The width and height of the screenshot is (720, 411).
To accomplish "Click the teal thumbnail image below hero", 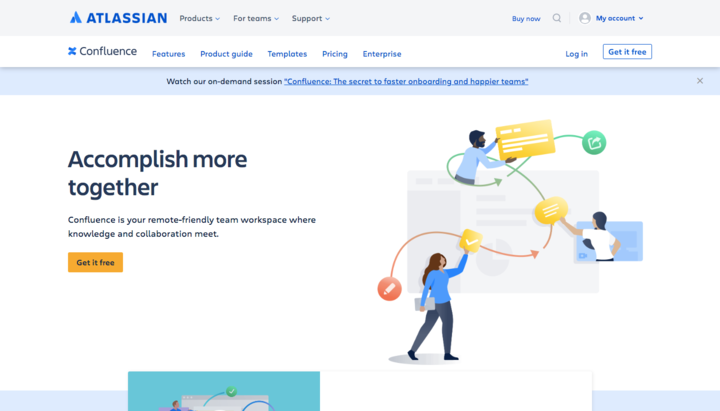I will click(224, 391).
